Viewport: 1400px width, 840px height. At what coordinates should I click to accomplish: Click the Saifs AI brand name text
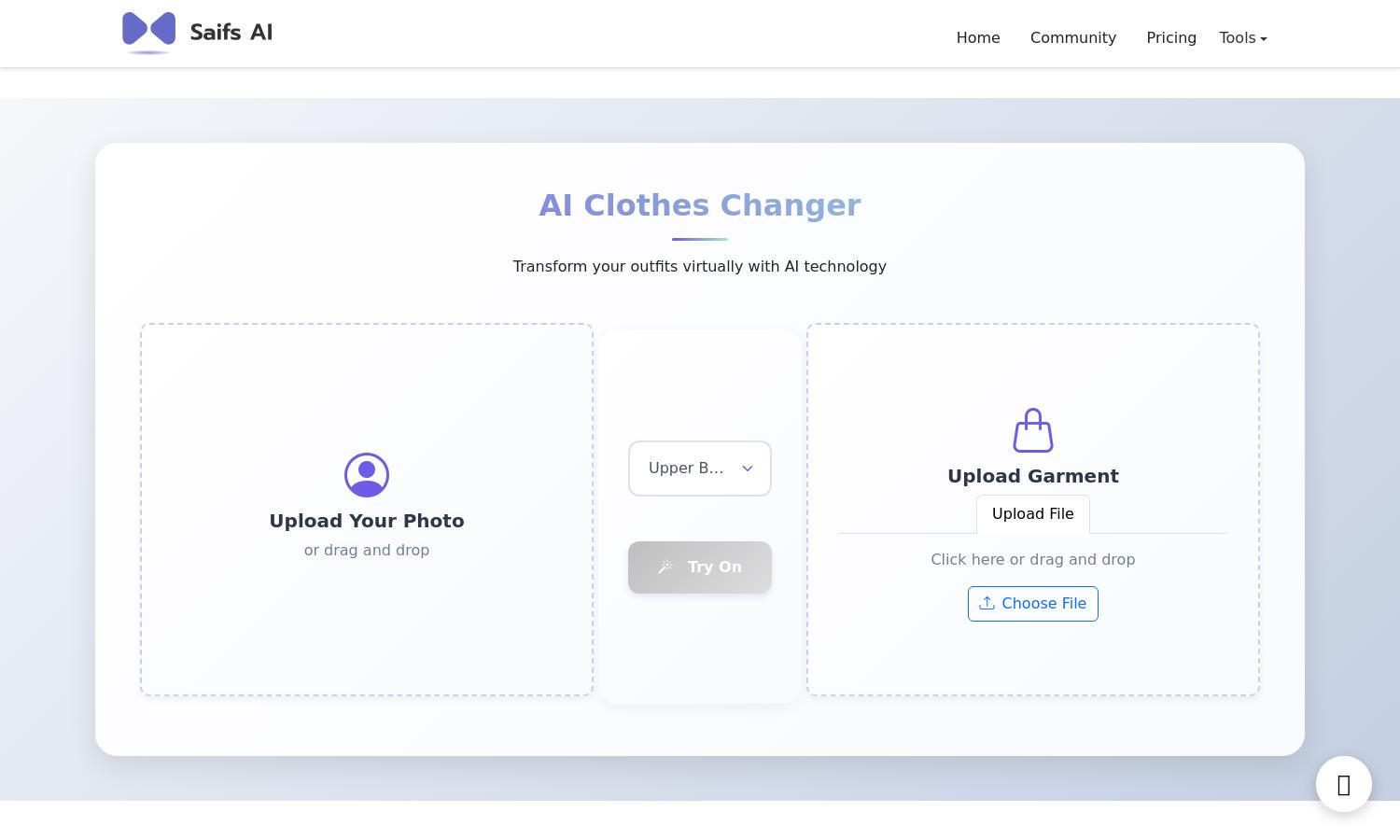[x=231, y=33]
